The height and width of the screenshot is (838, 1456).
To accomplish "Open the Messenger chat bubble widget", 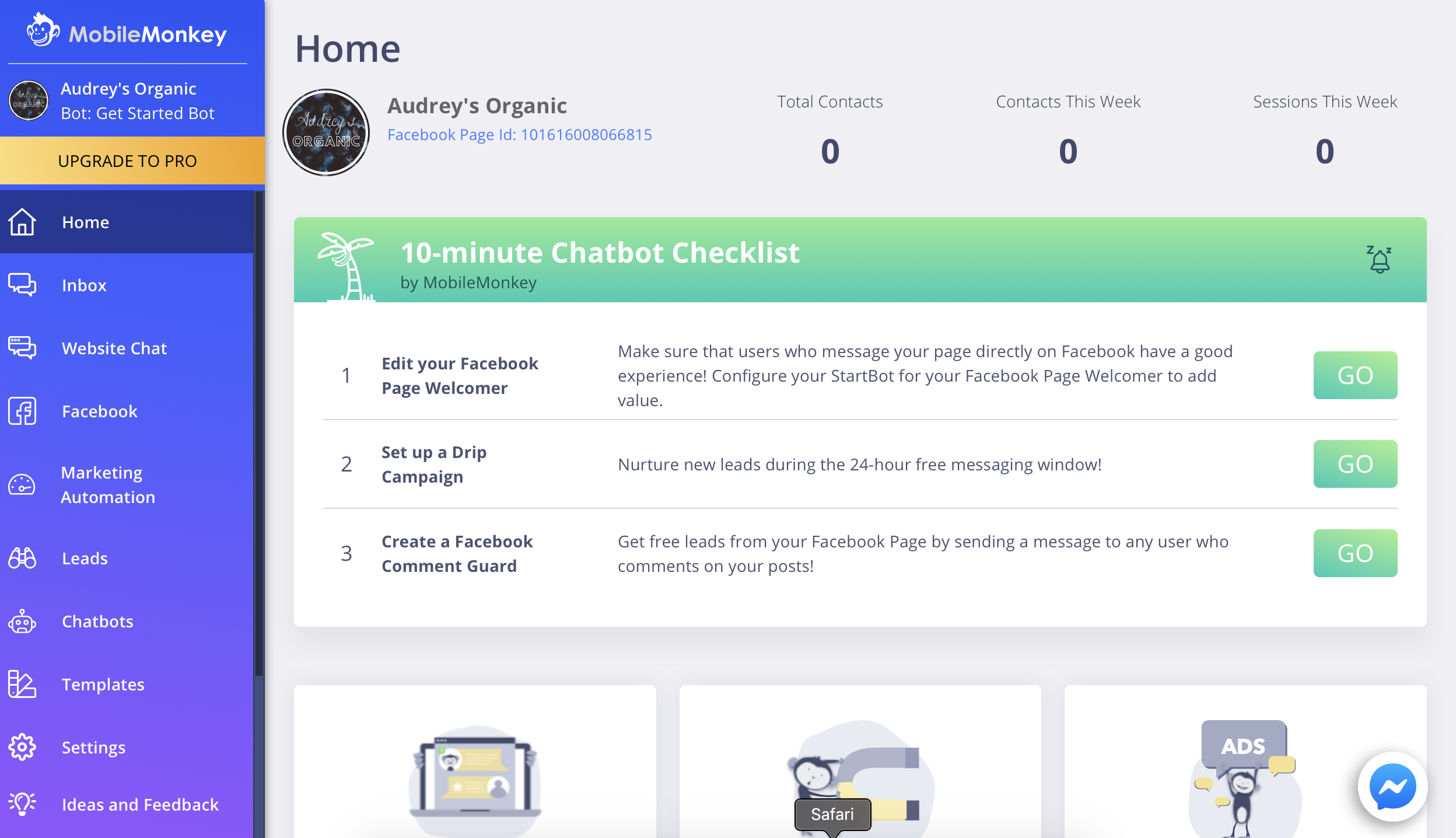I will coord(1392,787).
